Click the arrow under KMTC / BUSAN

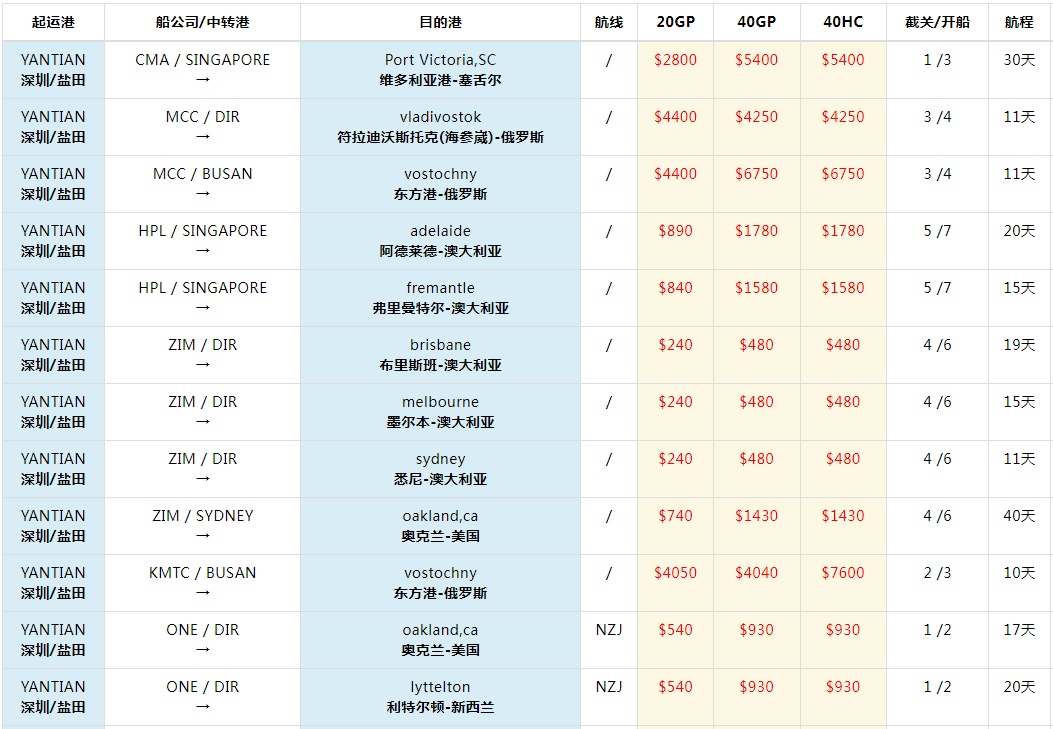tap(203, 593)
